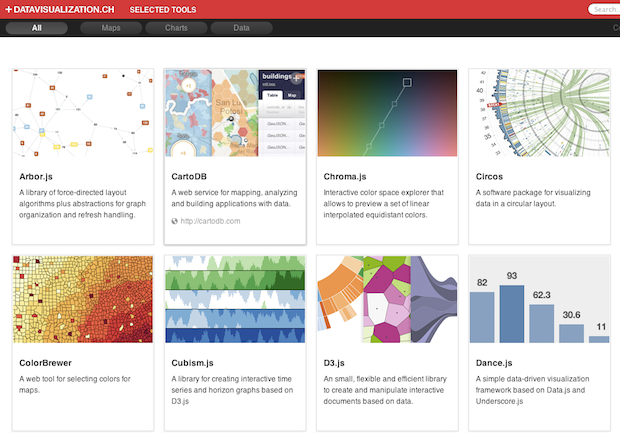
Task: Click the DATAVISUALIZATION.CH logo
Action: 60,9
